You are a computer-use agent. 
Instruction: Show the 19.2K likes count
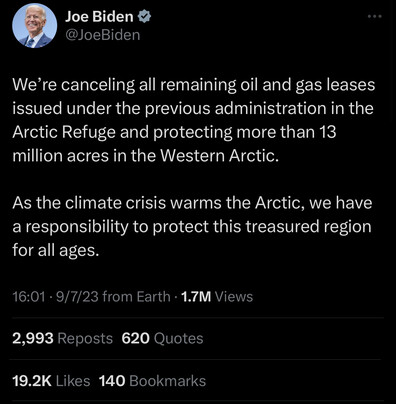32,381
